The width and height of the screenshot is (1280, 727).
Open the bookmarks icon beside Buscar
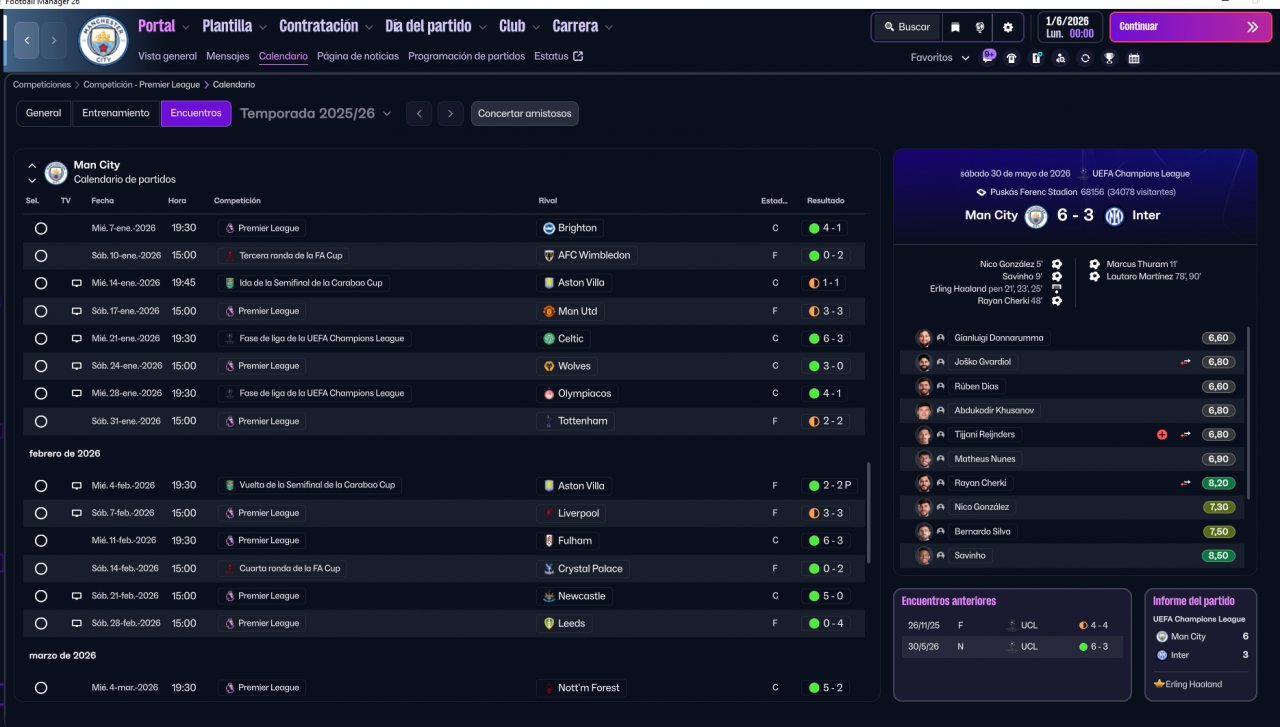tap(955, 27)
